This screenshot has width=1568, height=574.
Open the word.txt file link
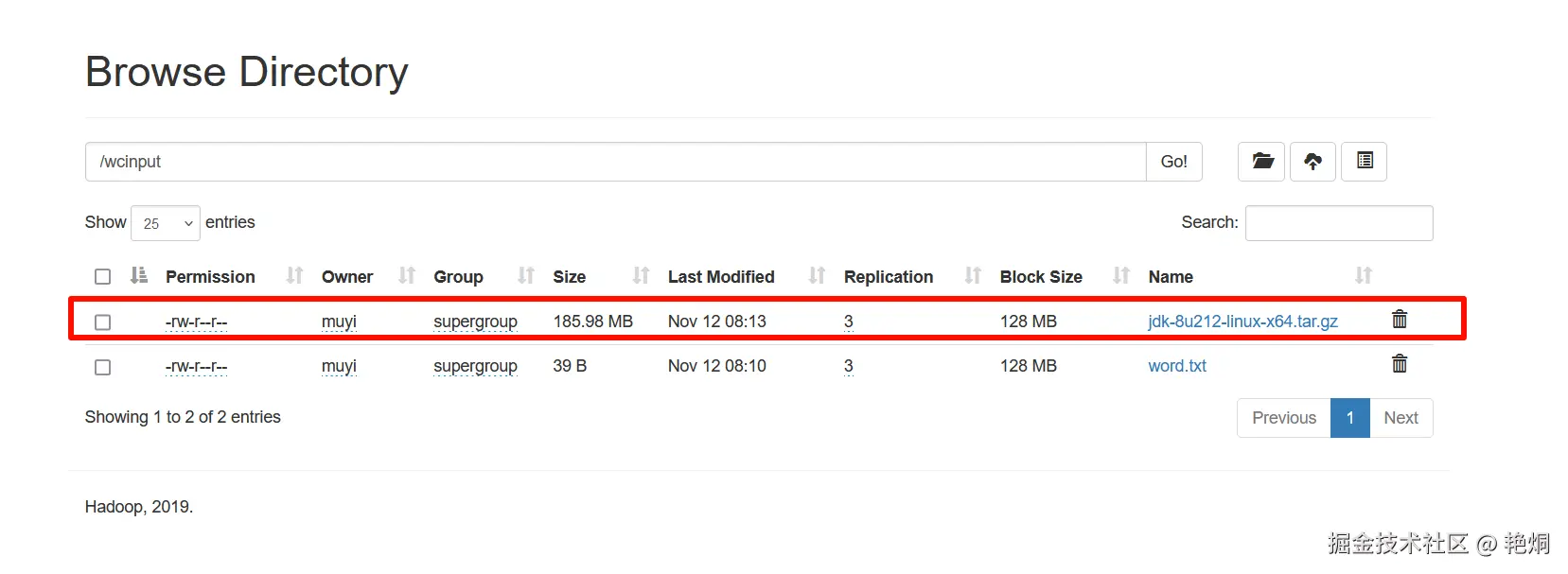pyautogui.click(x=1177, y=366)
